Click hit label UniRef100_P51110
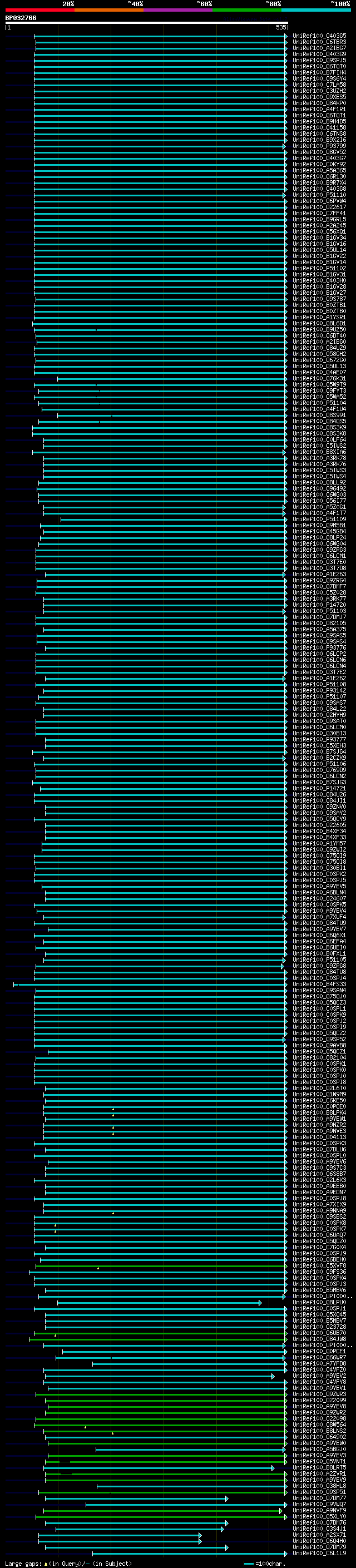 point(319,195)
